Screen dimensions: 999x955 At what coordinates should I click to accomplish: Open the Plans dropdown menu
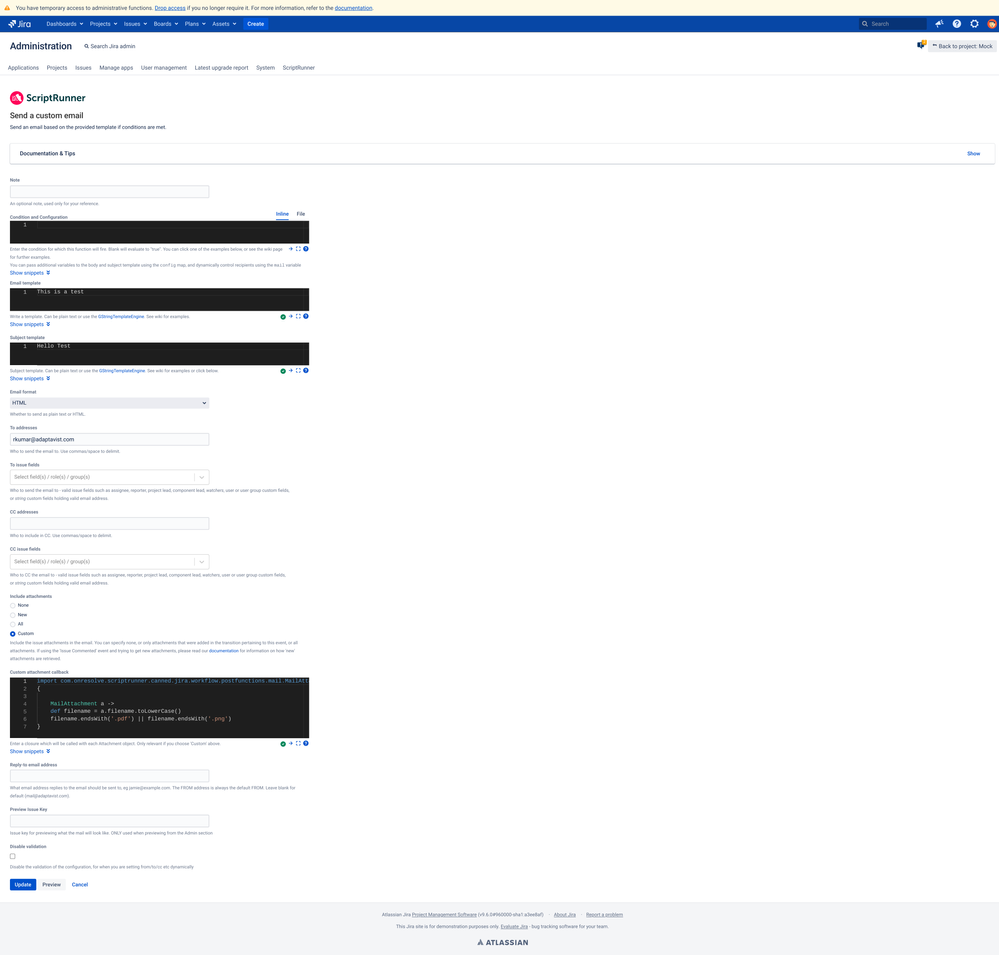point(195,24)
